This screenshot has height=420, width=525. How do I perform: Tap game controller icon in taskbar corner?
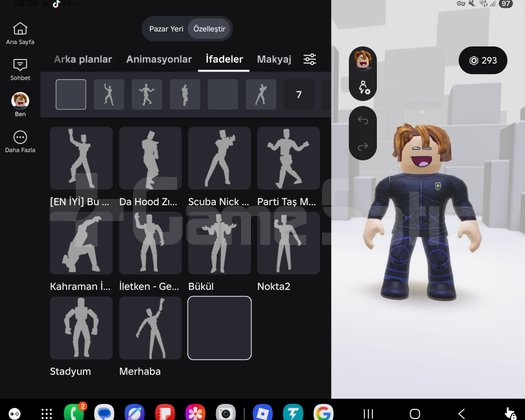(14, 414)
